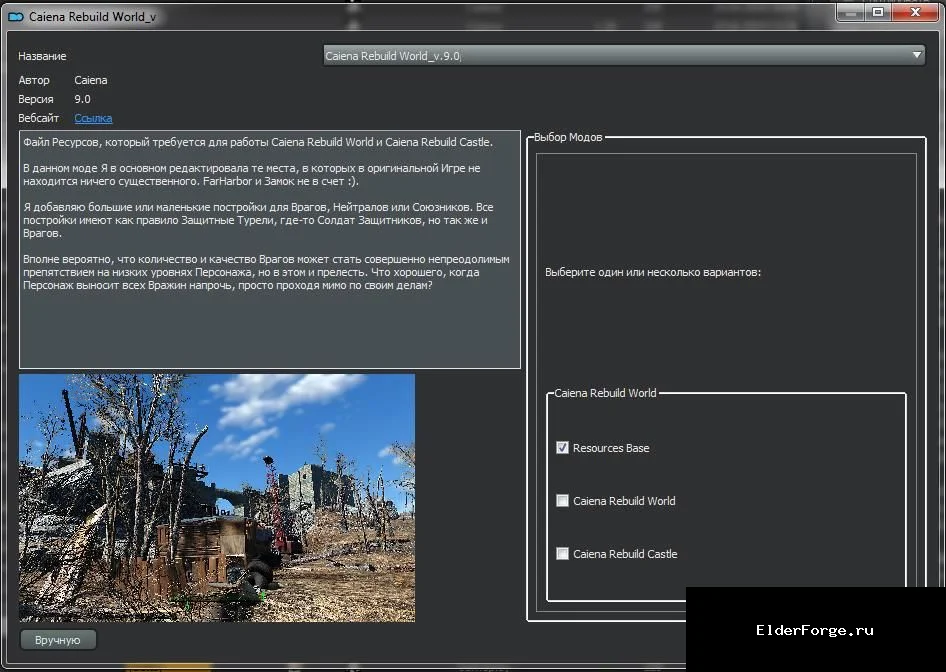Image resolution: width=946 pixels, height=672 pixels.
Task: Click the Версия label
Action: [36, 99]
